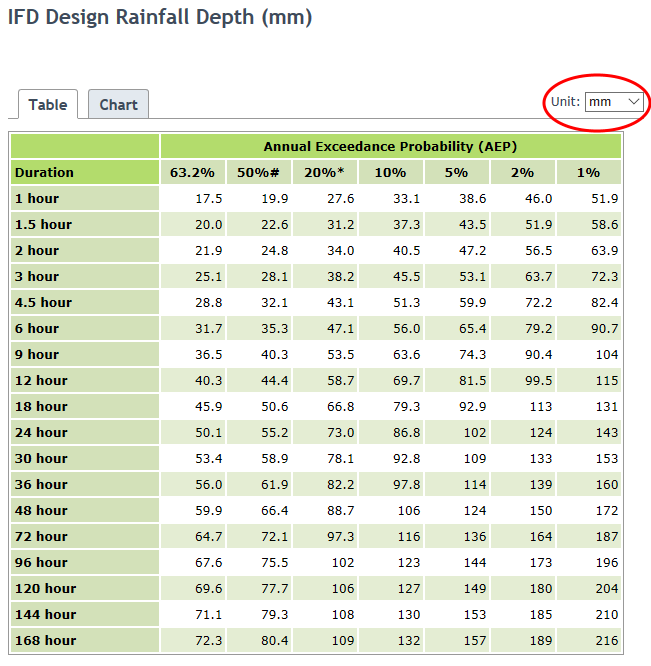Click the 50%# AEP column header

(x=258, y=172)
